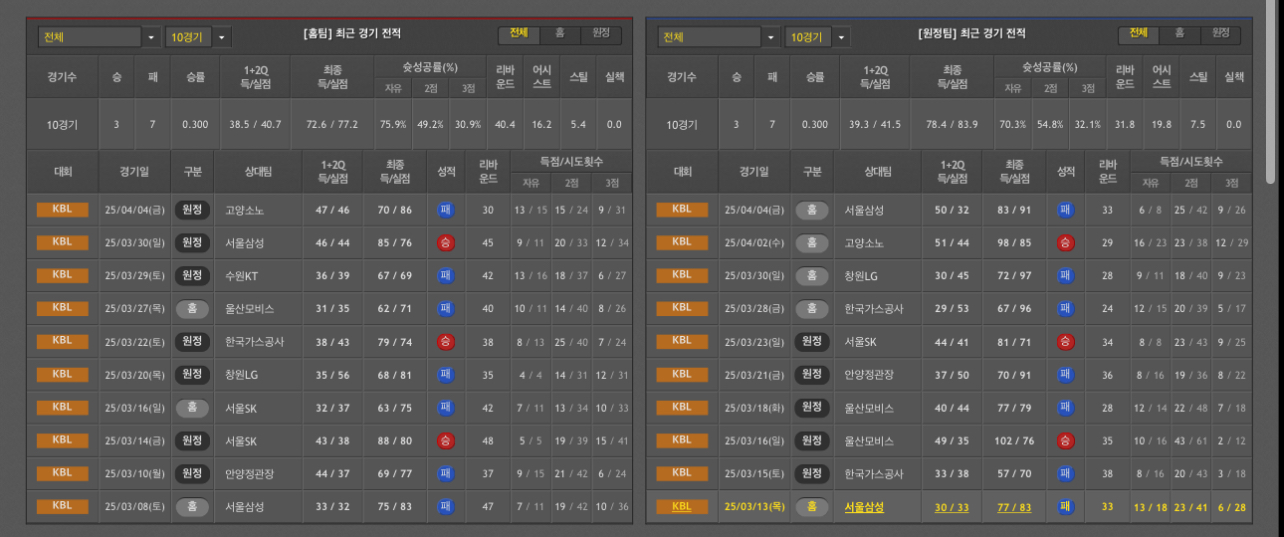Image resolution: width=1284 pixels, height=537 pixels.
Task: Switch away team panel filter to 홈
Action: tap(1180, 34)
